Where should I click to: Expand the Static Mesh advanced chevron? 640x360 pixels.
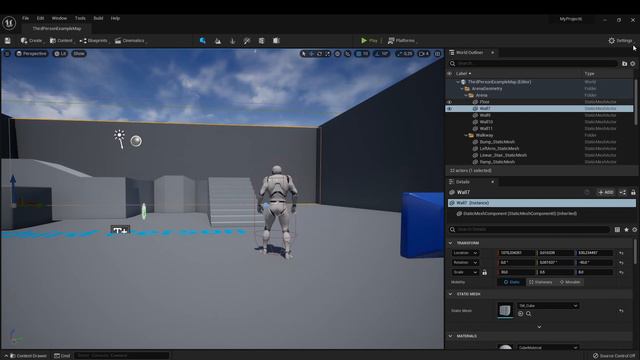tap(539, 327)
